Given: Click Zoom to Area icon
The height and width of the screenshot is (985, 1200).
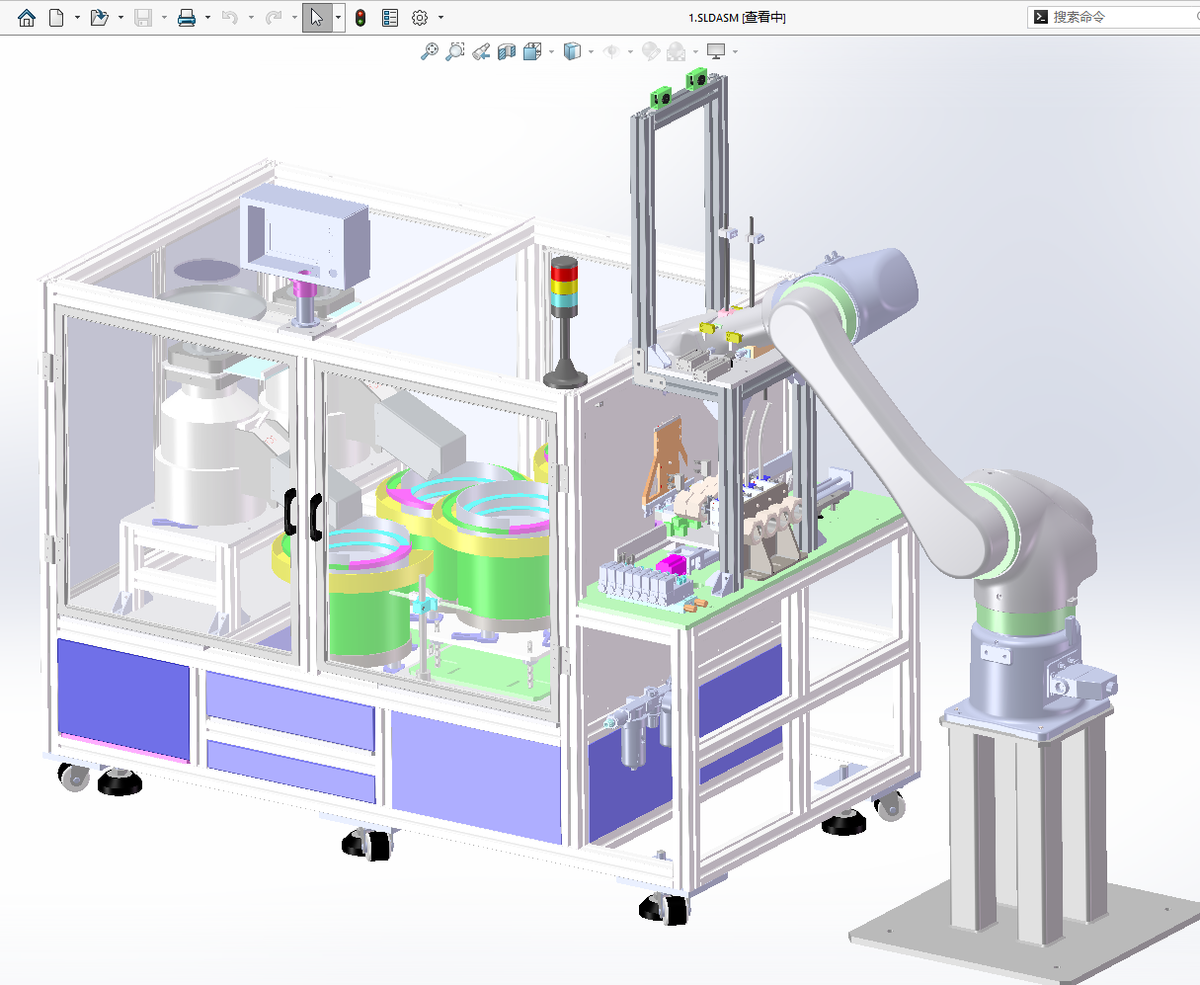Looking at the screenshot, I should pos(455,51).
